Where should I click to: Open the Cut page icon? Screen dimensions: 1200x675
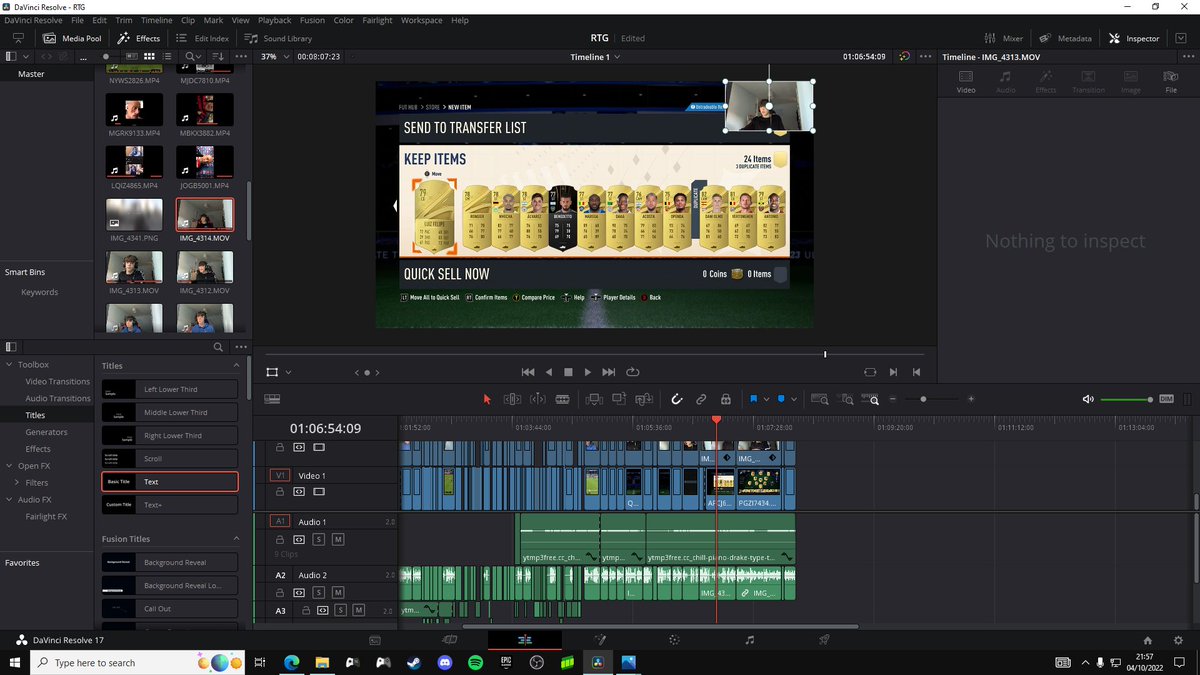coord(450,640)
